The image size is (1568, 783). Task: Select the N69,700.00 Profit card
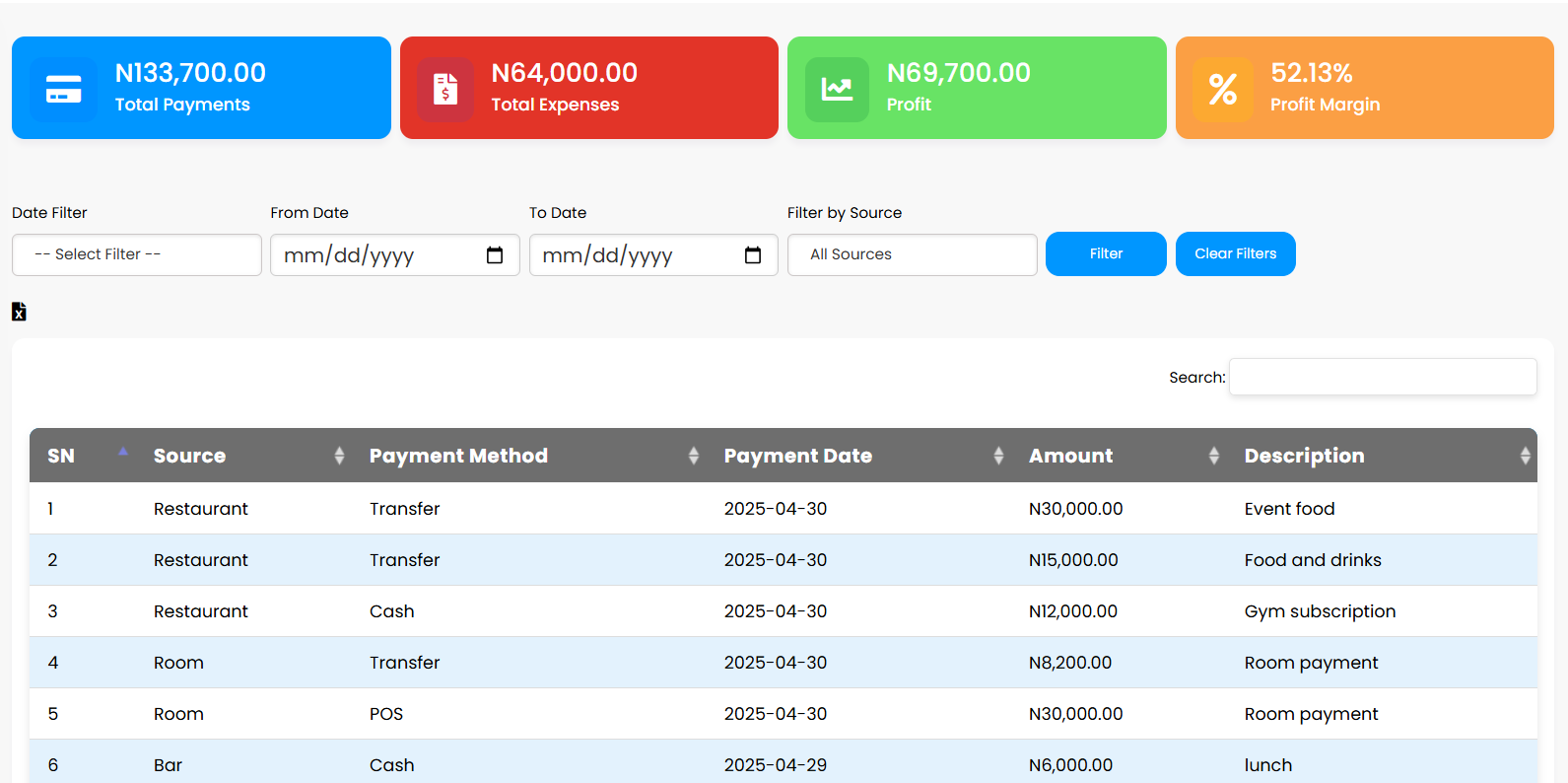coord(977,88)
